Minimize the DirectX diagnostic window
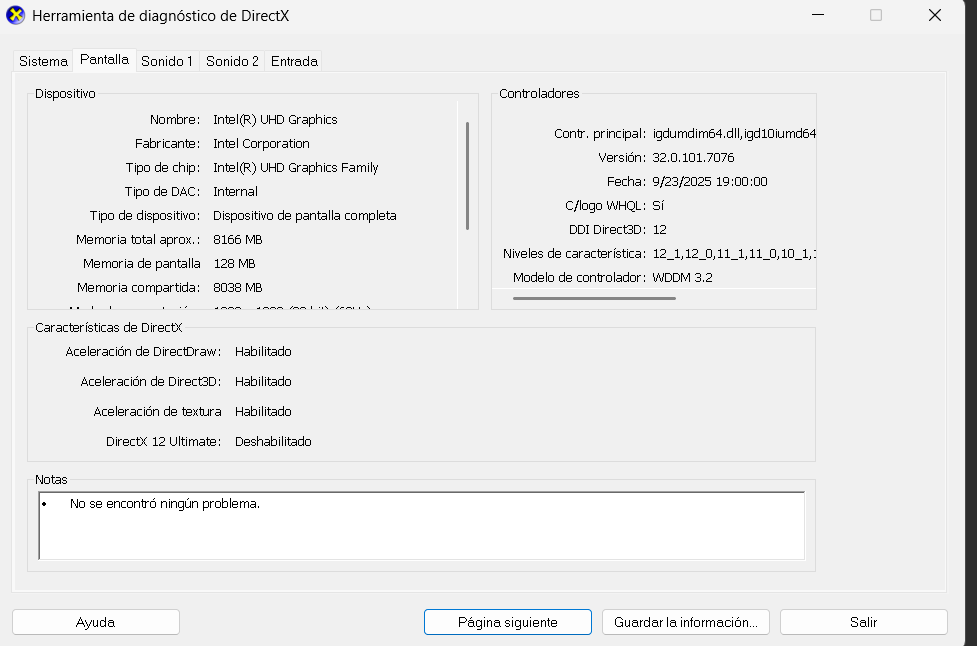The width and height of the screenshot is (977, 646). click(x=818, y=15)
